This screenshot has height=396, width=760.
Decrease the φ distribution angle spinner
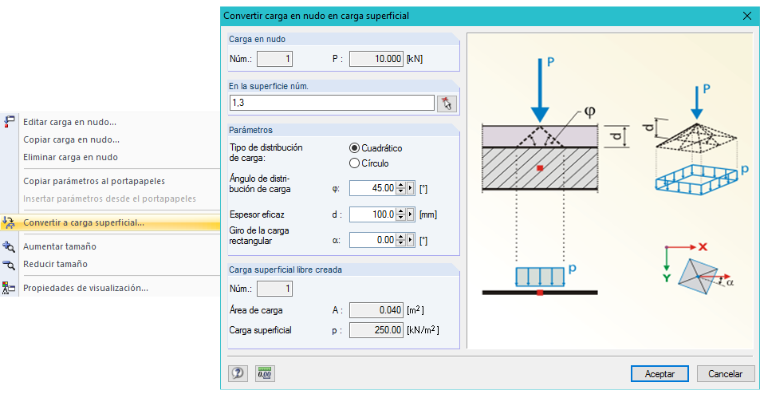coord(401,191)
